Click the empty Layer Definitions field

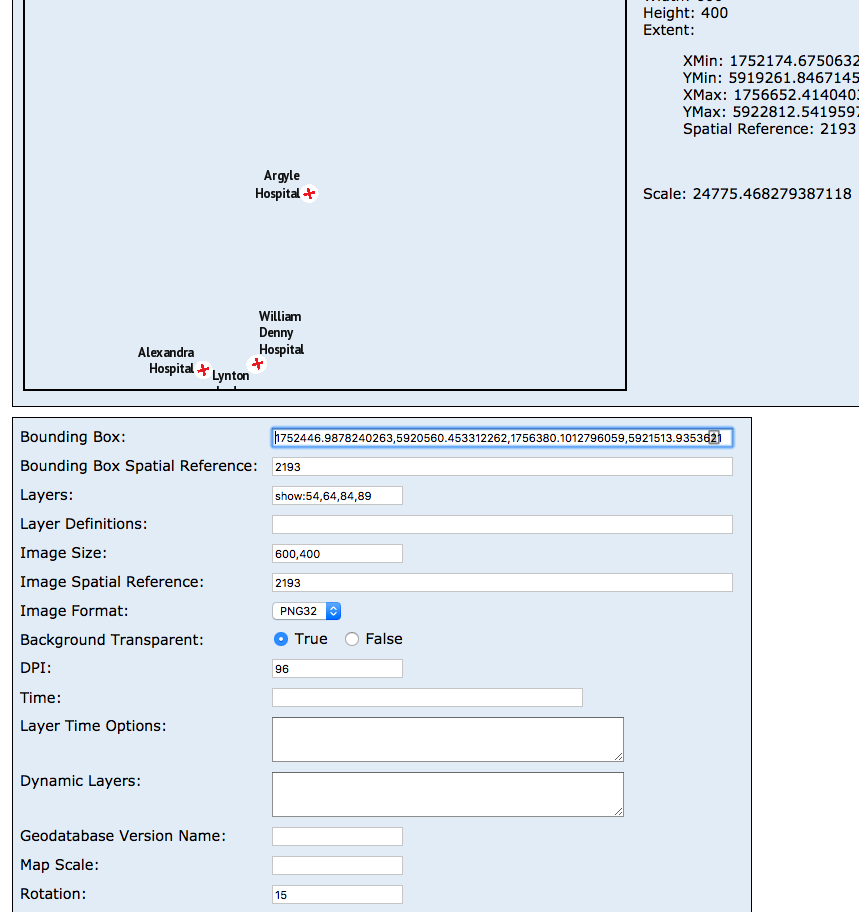[x=502, y=525]
